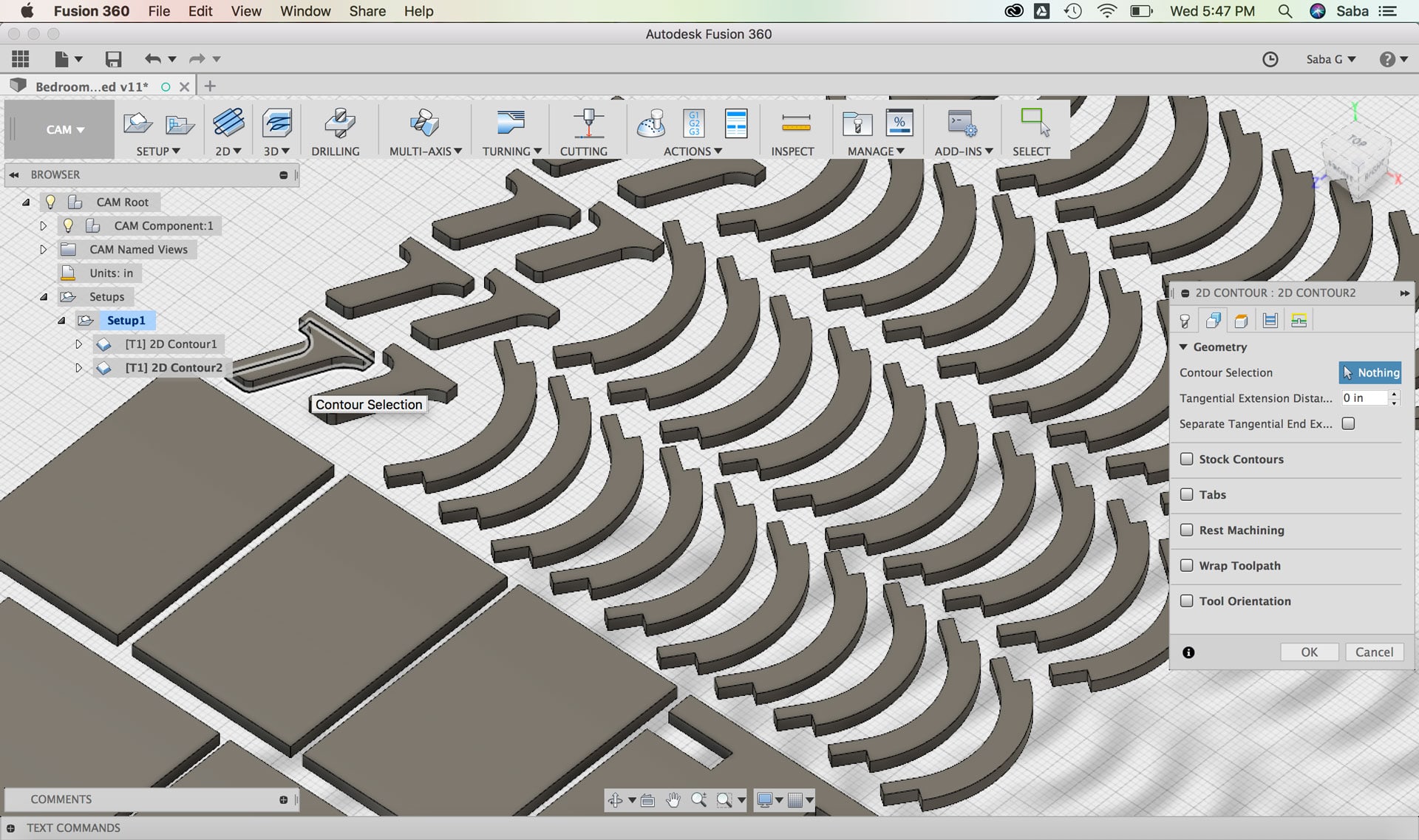Click the Cutting tool icon
Screen dimensions: 1419x840
coord(588,123)
